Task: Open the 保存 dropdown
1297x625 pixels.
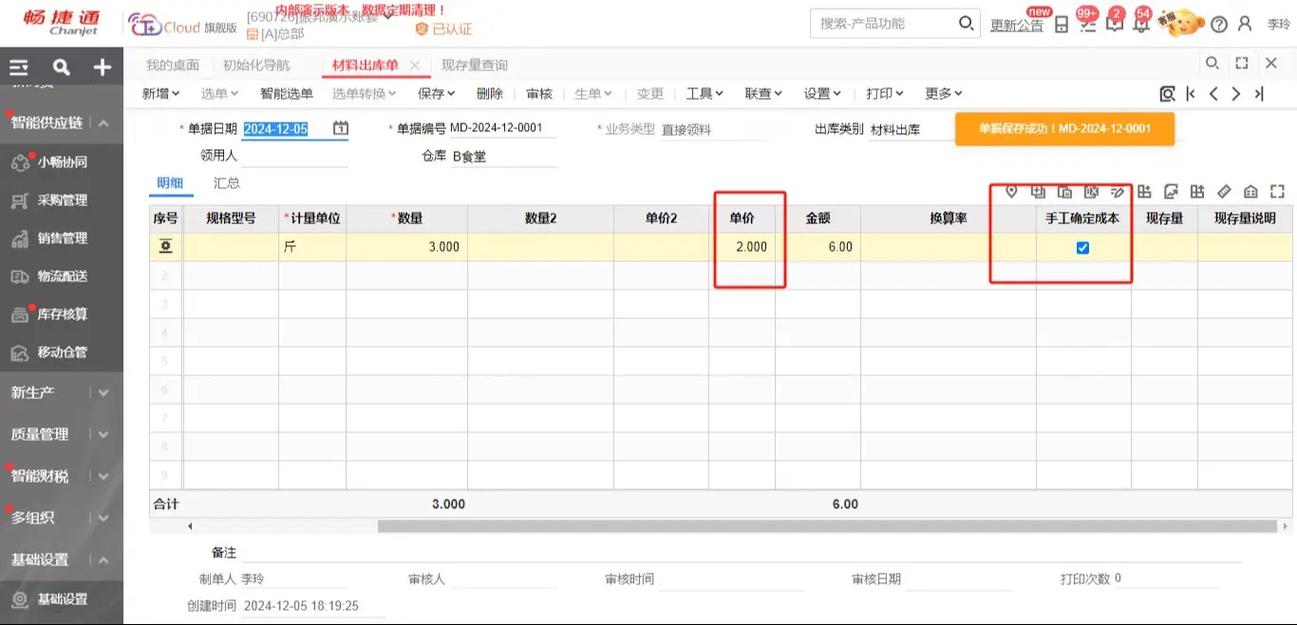Action: pyautogui.click(x=437, y=93)
